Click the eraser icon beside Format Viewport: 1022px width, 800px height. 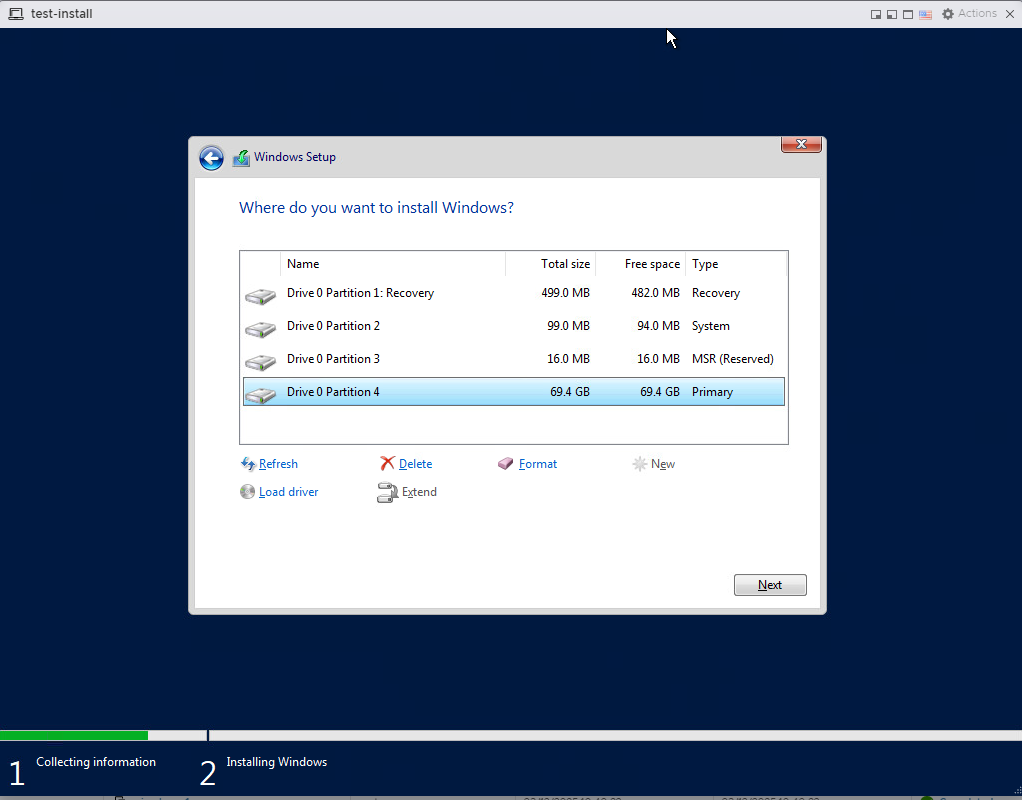(x=505, y=464)
